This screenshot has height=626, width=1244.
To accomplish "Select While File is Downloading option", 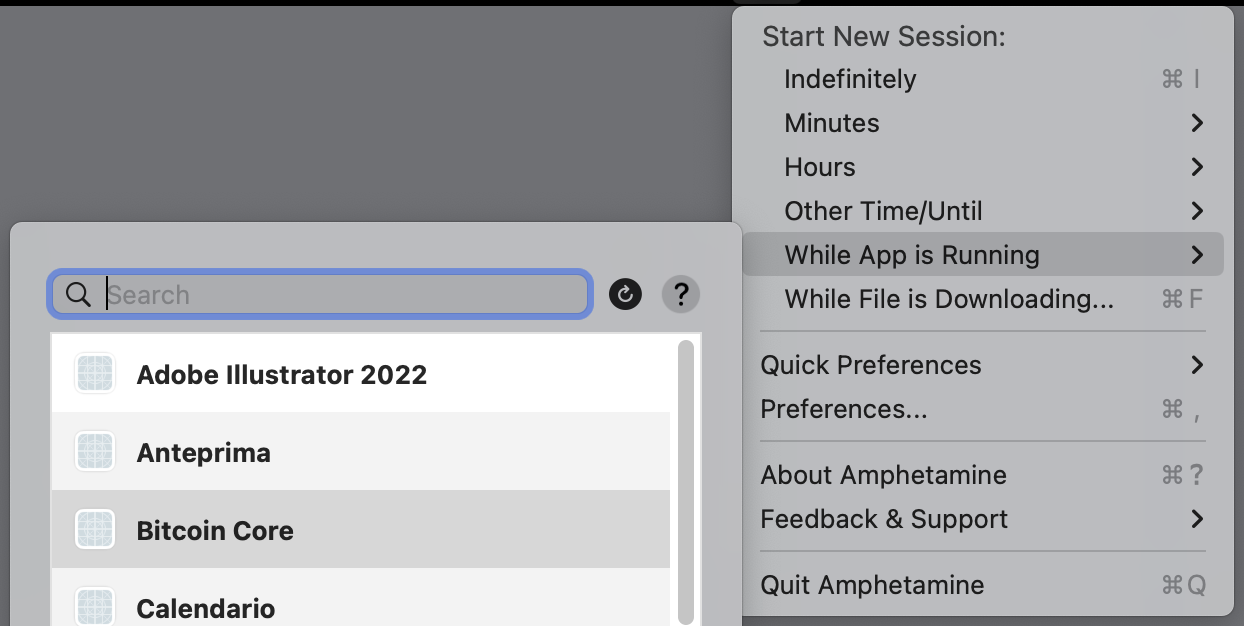I will point(948,299).
